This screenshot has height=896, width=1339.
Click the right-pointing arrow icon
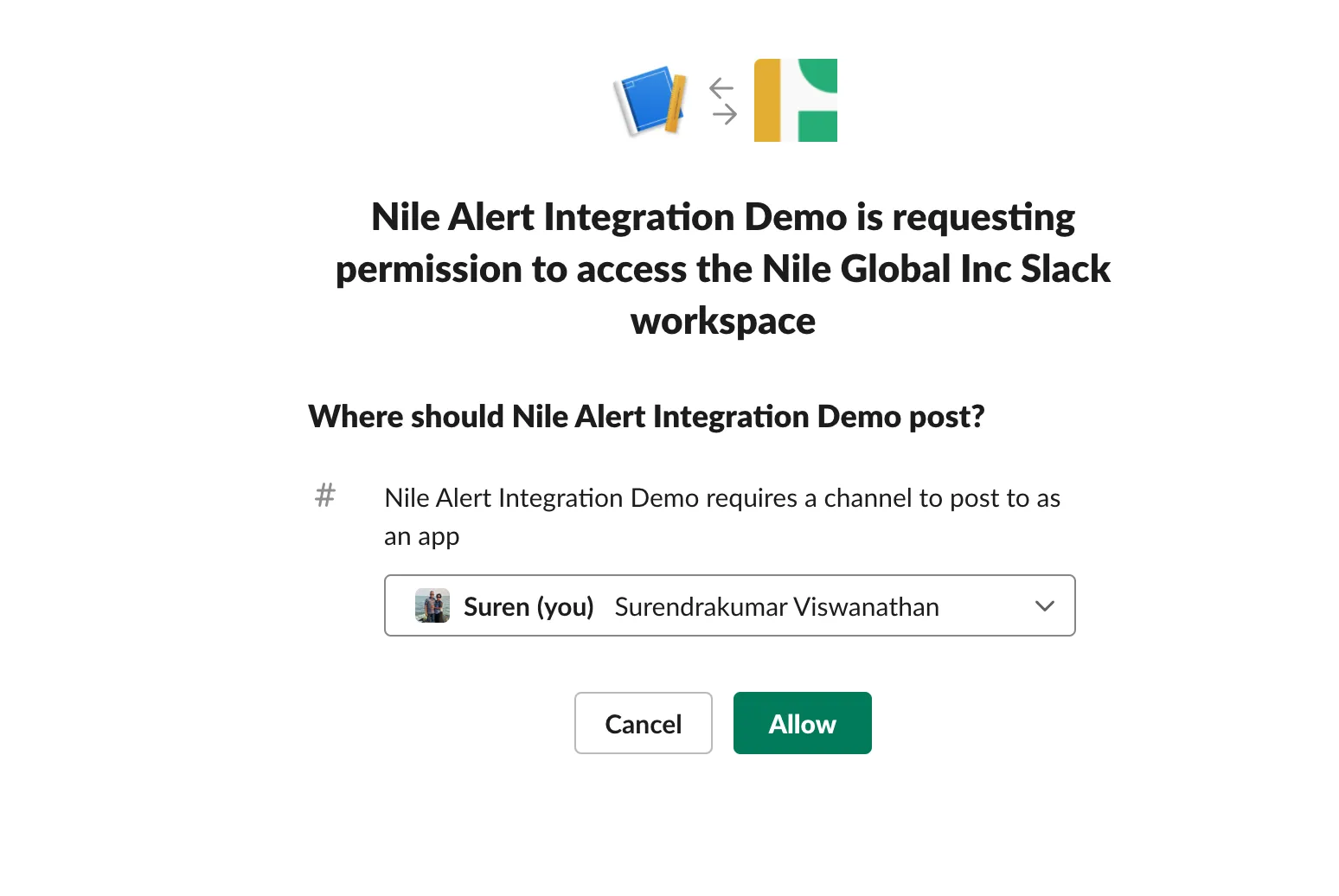[x=724, y=114]
